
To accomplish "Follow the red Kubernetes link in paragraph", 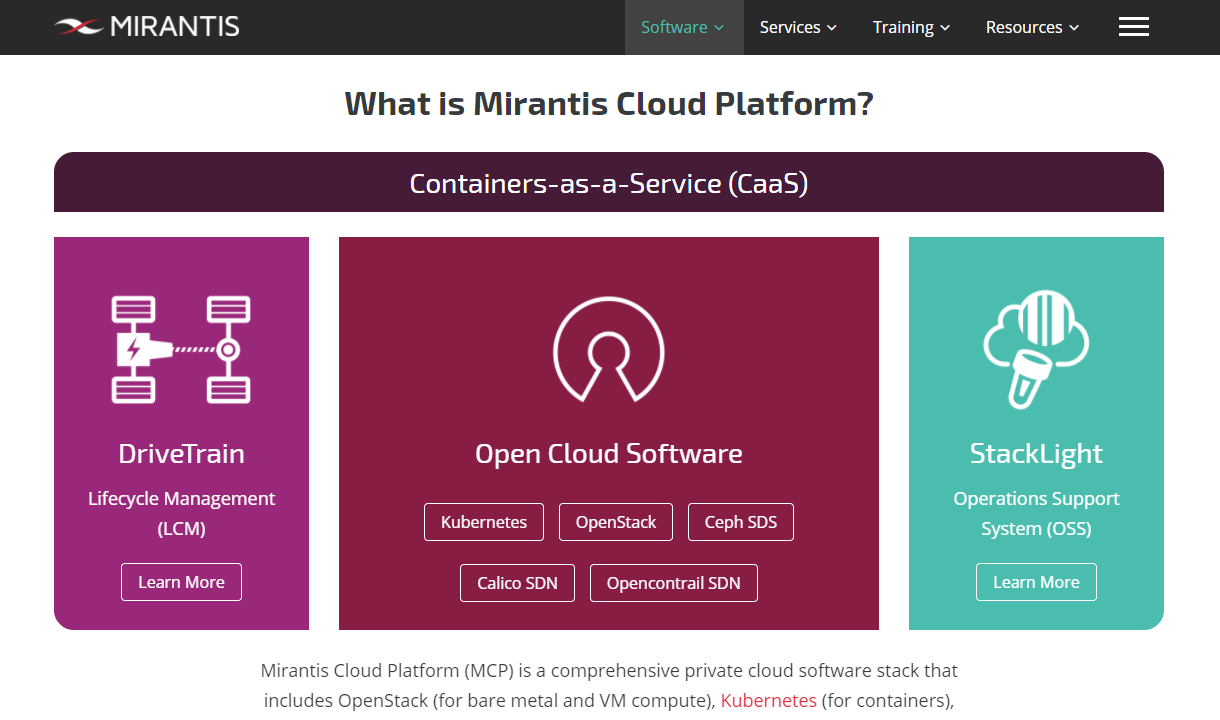I will click(x=769, y=701).
